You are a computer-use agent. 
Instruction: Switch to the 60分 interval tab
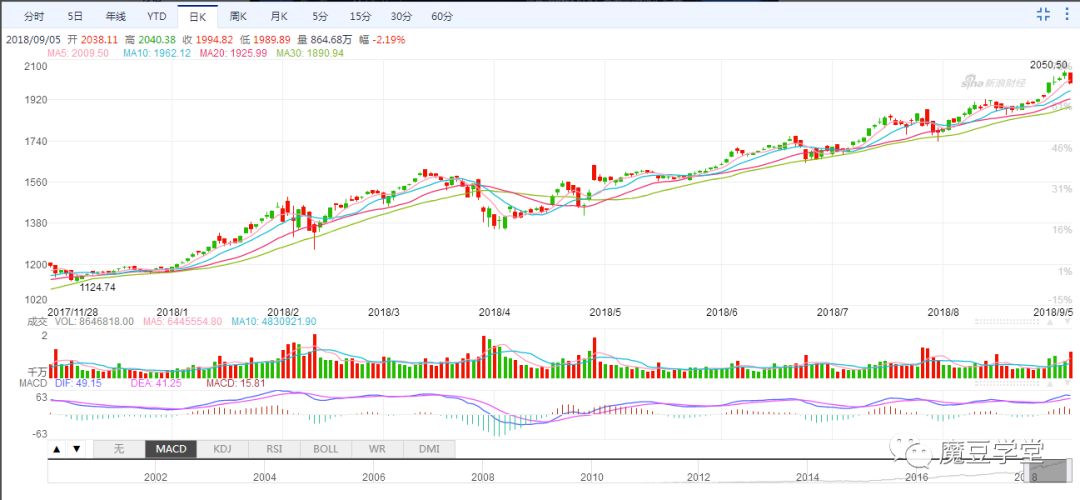(442, 16)
